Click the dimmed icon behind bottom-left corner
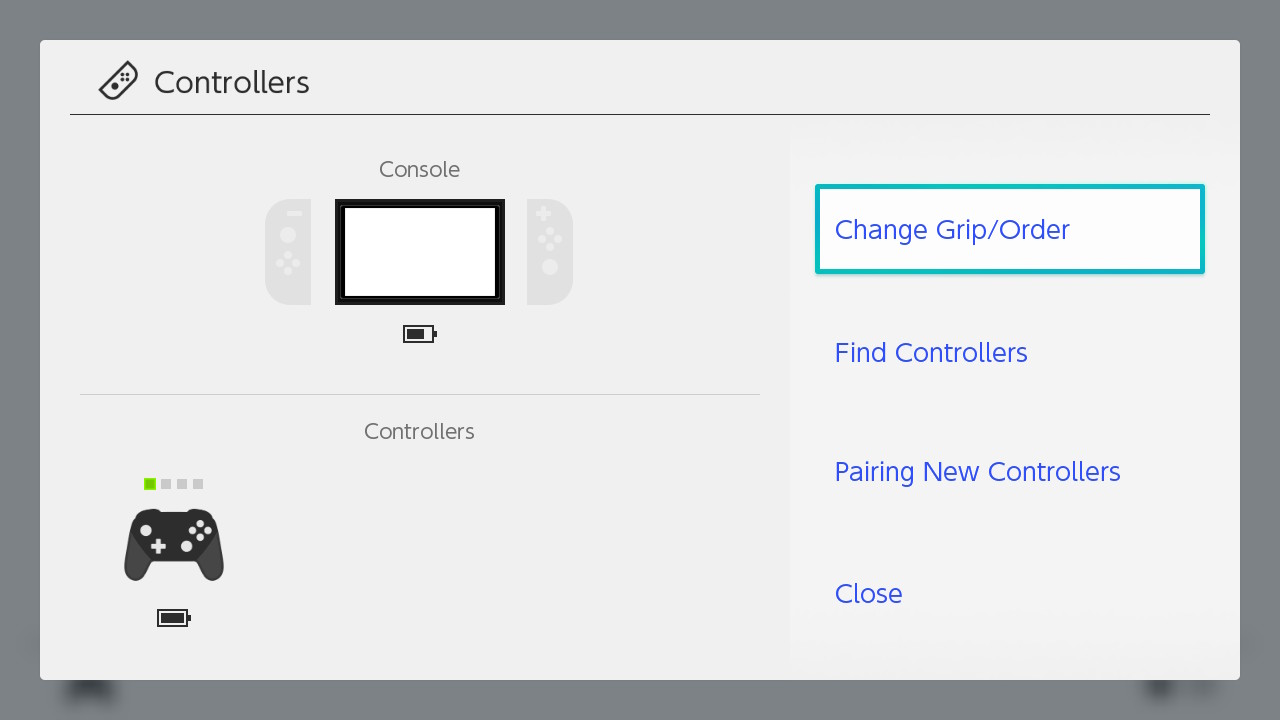Screen dimensions: 1280x720 (x=90, y=689)
